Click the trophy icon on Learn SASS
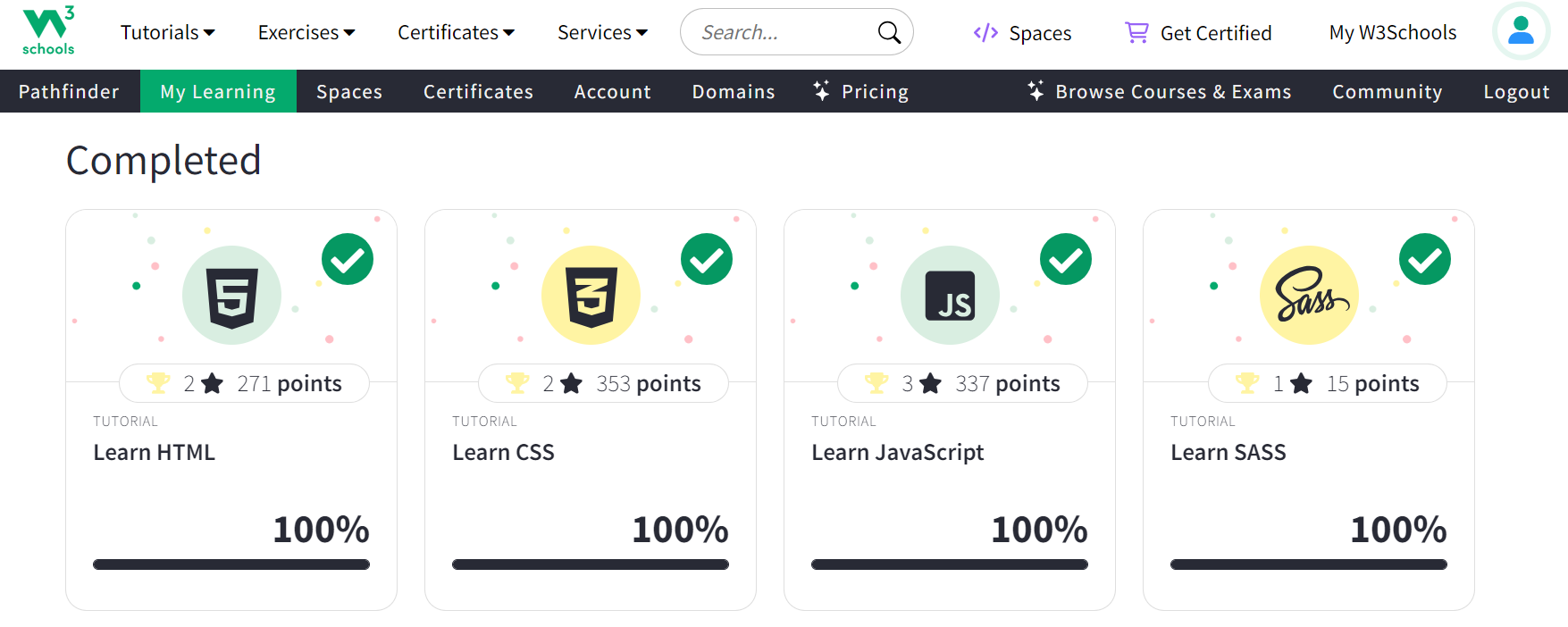 click(x=1247, y=383)
